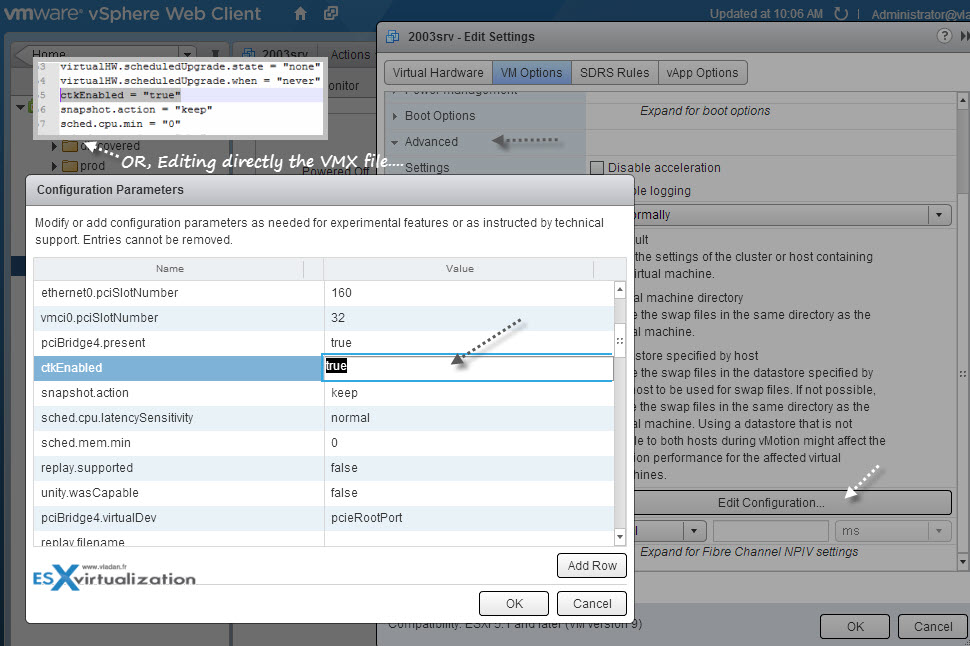Screen dimensions: 970x646
Task: Select the pciBridge4.present parameter
Action: [x=93, y=343]
